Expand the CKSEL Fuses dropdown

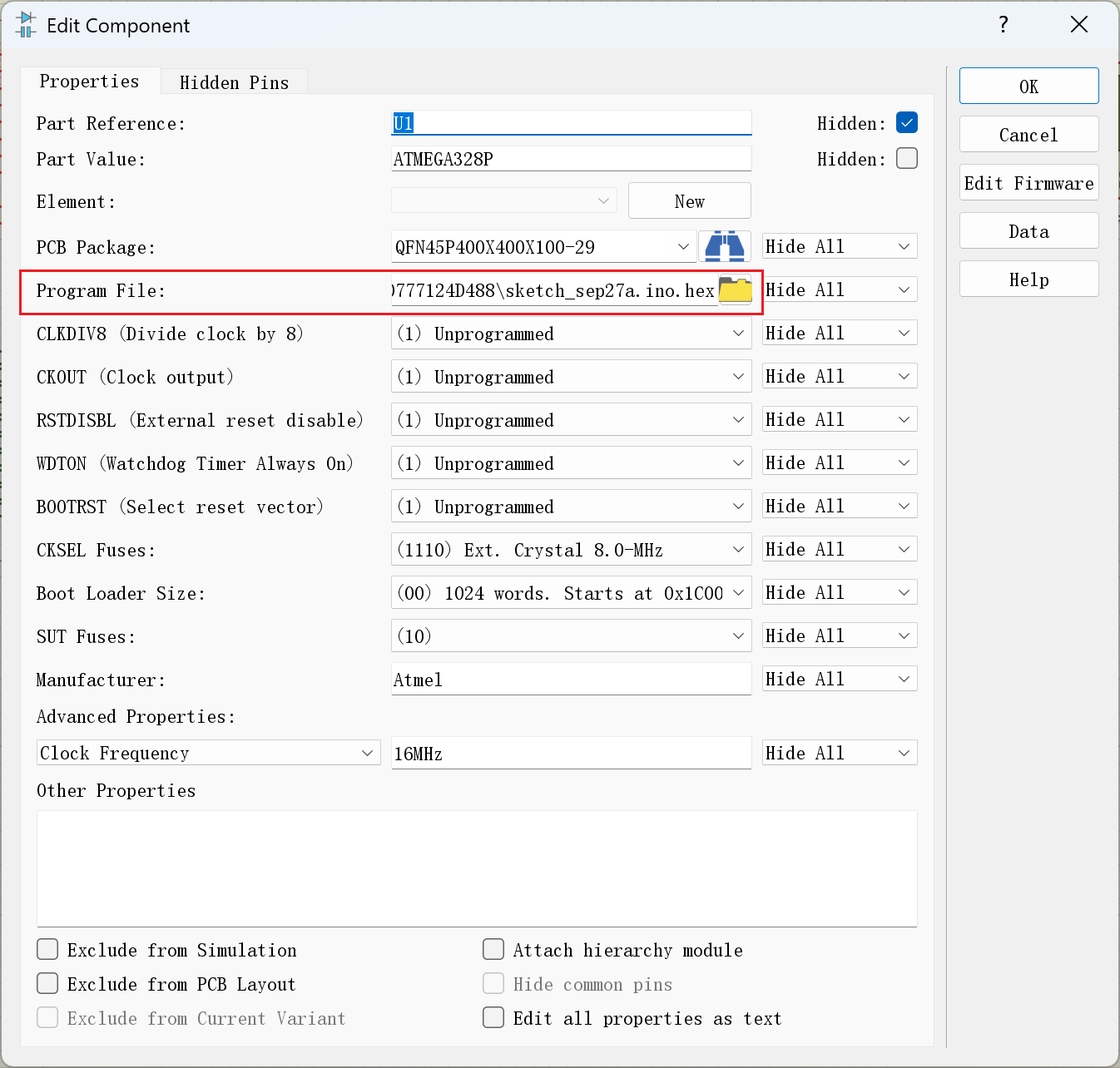tap(571, 550)
